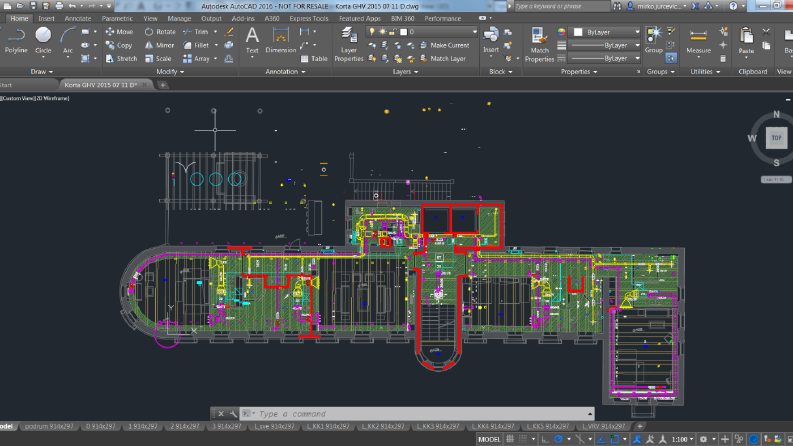Toggle annotation visibility in status bar
The width and height of the screenshot is (793, 446).
click(x=638, y=439)
